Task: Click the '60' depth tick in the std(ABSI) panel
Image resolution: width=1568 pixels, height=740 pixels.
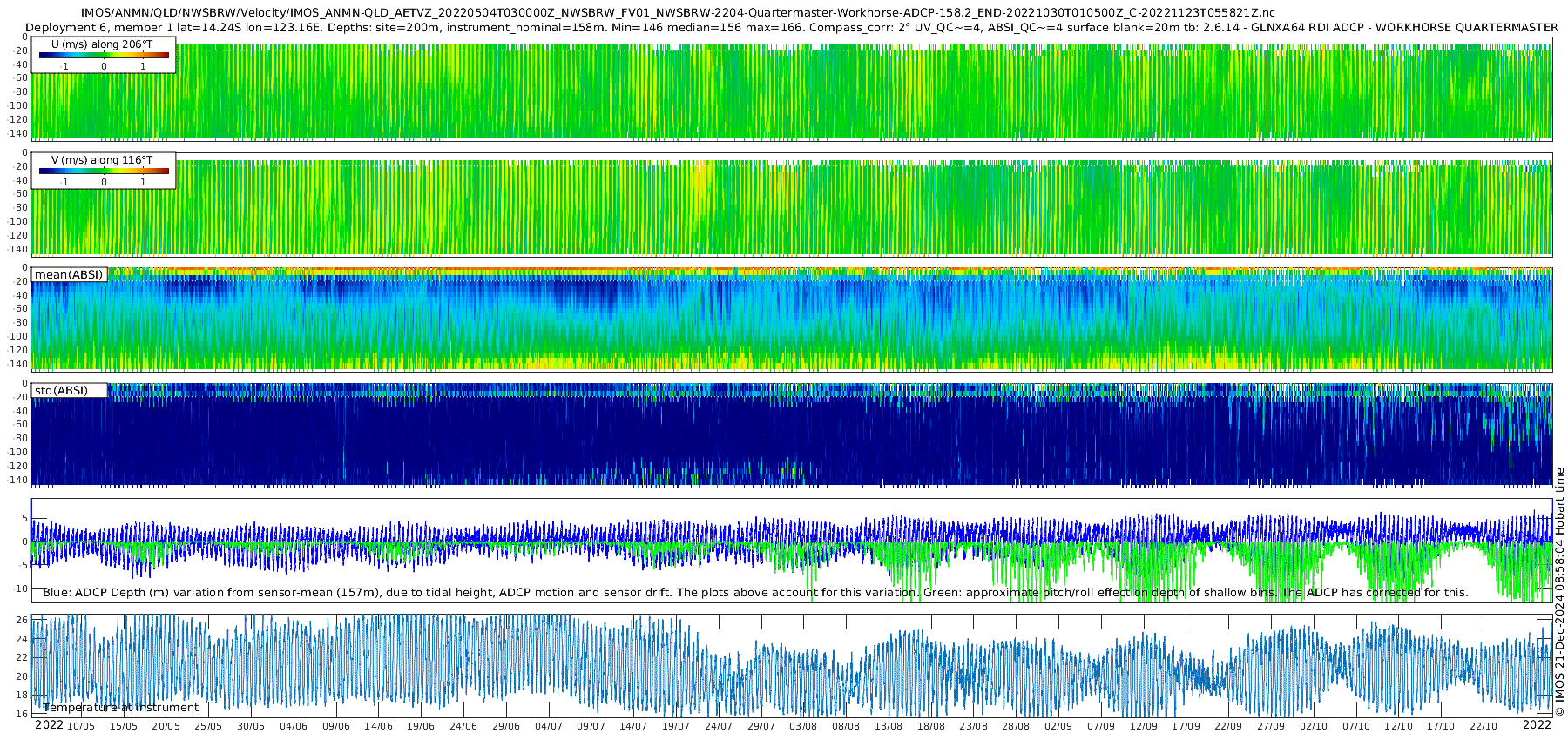Action: (23, 425)
